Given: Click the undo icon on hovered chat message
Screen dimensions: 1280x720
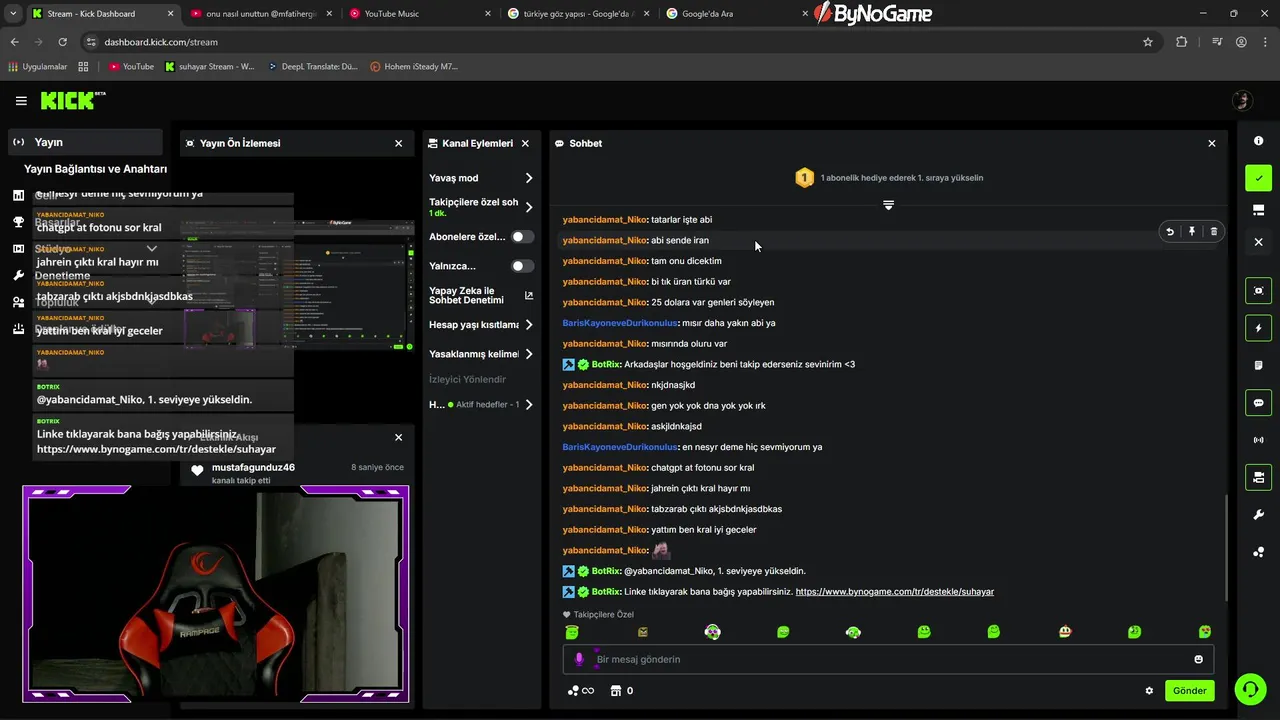Looking at the screenshot, I should point(1170,231).
